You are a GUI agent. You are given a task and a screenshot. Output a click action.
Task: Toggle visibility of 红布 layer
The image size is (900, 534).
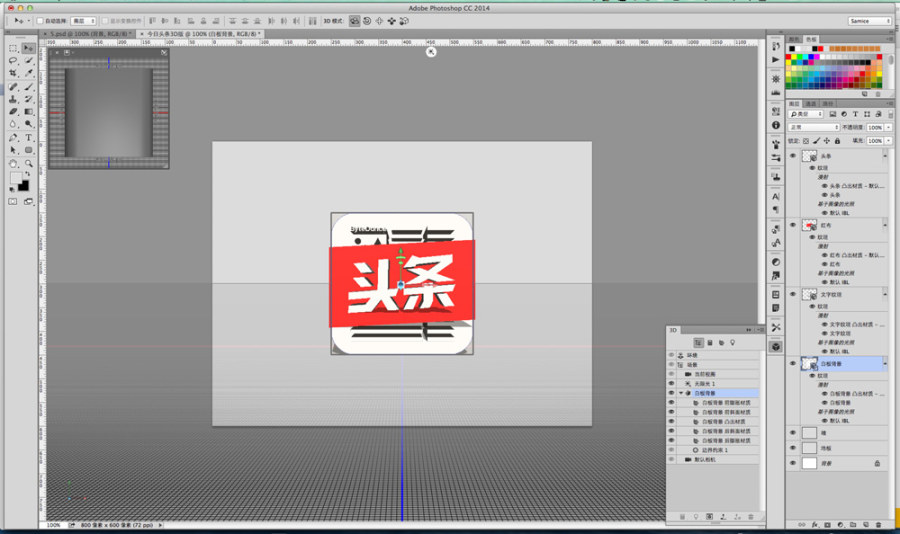pos(793,225)
